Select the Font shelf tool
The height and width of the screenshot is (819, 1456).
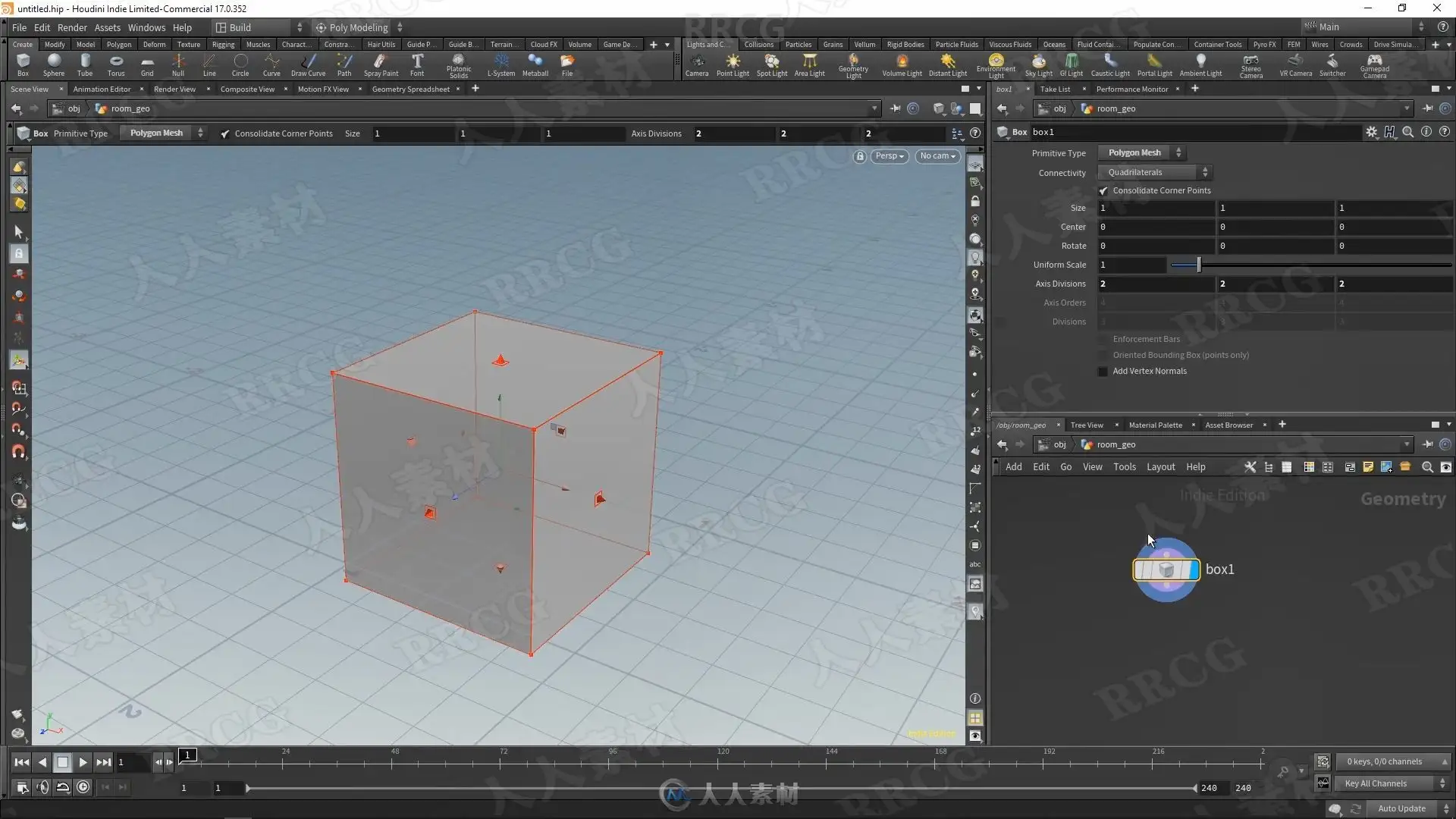pos(417,64)
